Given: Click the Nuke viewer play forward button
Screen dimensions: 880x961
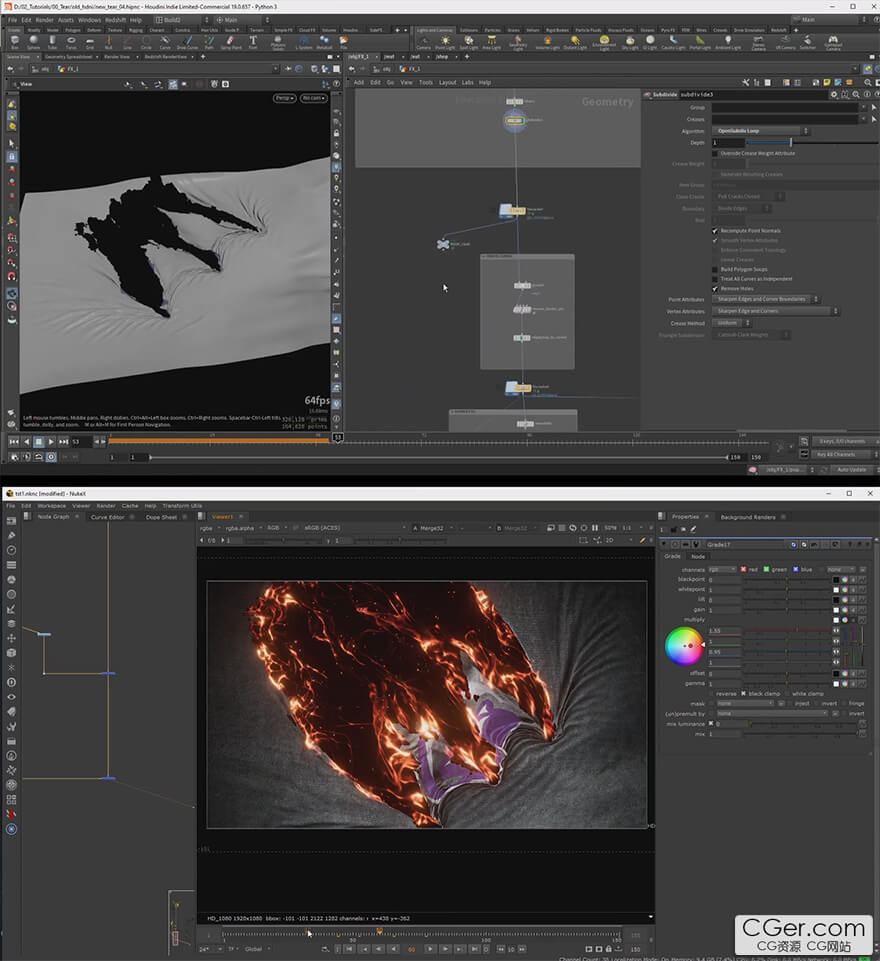Looking at the screenshot, I should [430, 949].
